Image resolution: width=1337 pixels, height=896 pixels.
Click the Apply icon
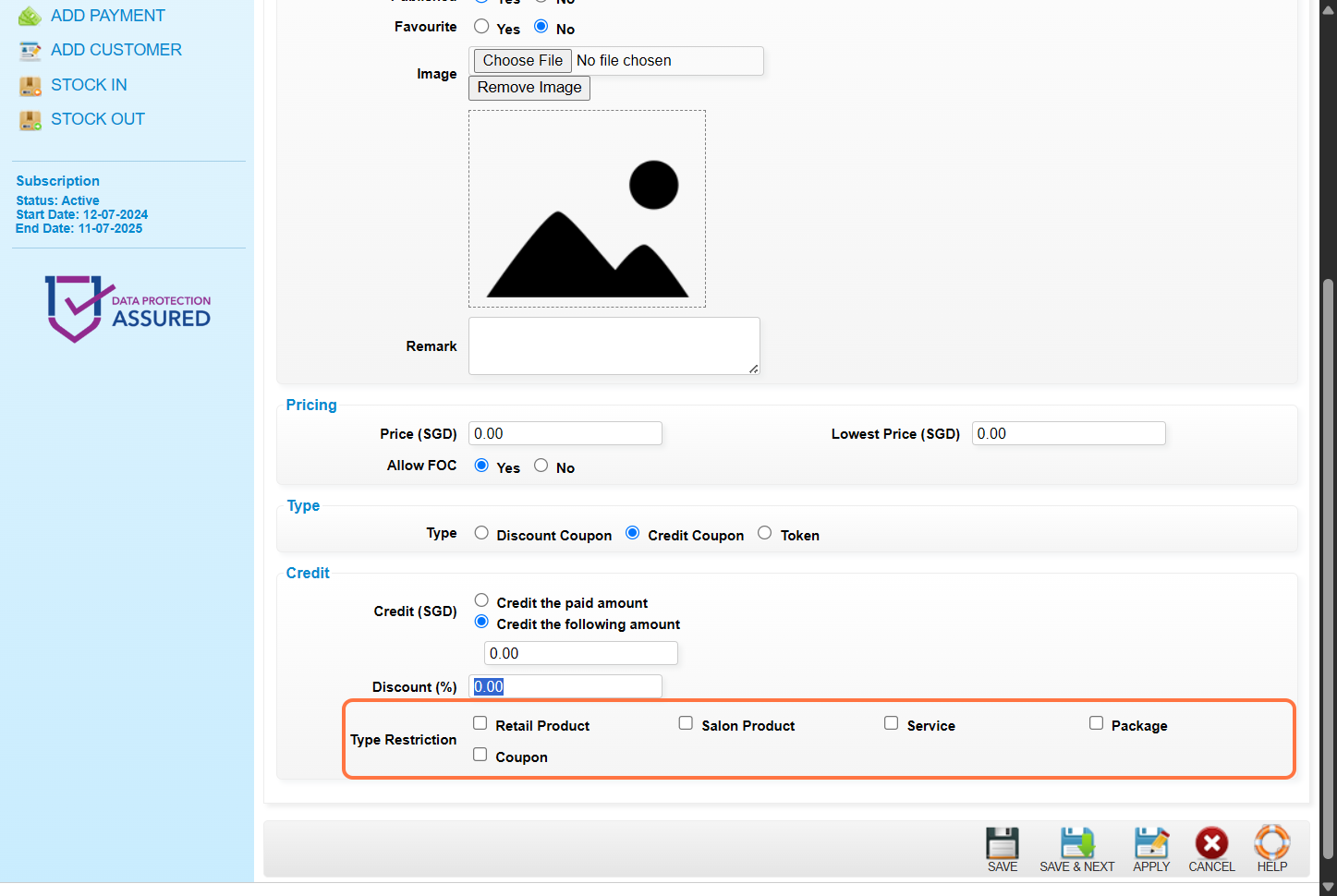pyautogui.click(x=1150, y=843)
